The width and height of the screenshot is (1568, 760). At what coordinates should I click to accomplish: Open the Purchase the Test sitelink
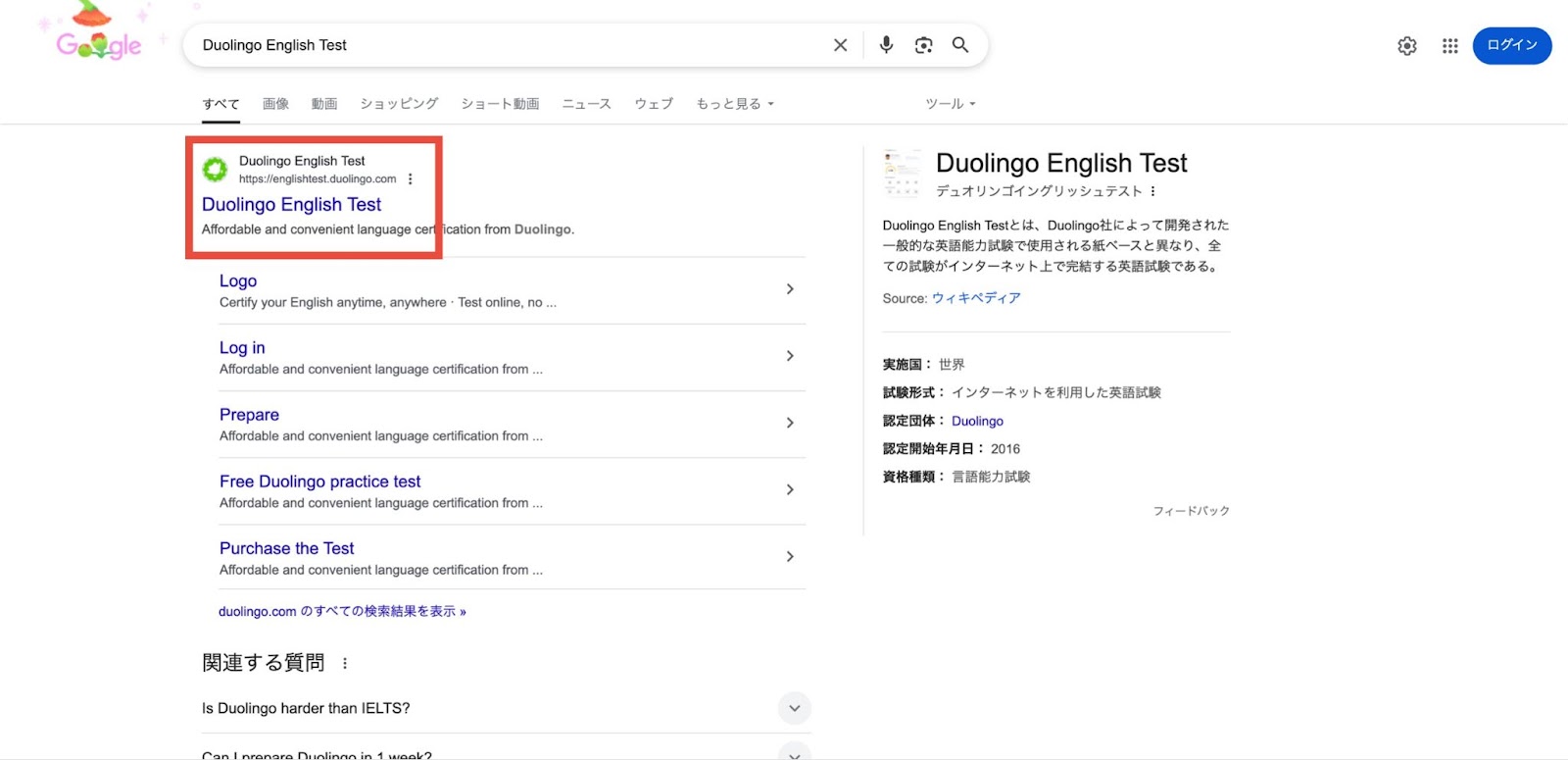(286, 548)
